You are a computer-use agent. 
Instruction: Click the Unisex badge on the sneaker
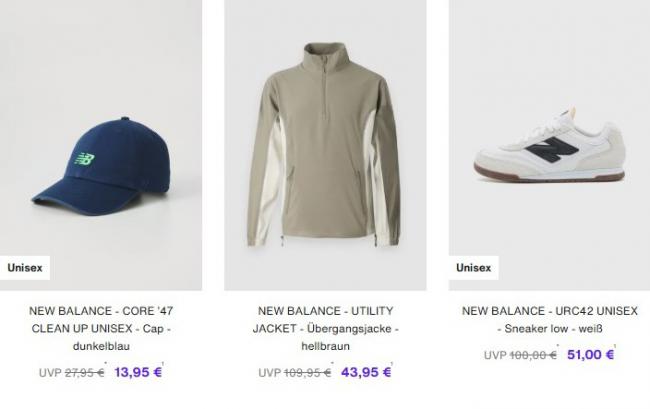[474, 268]
